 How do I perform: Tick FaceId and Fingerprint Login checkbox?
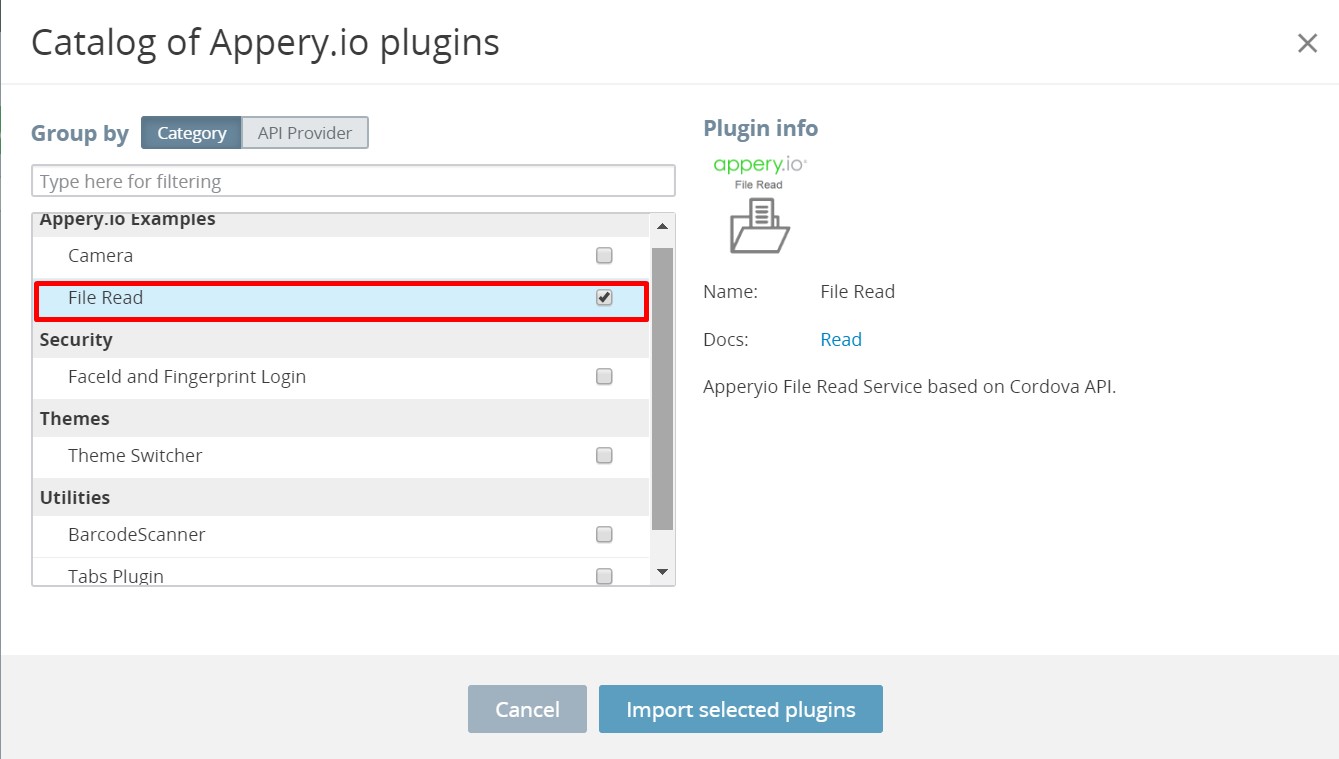604,377
